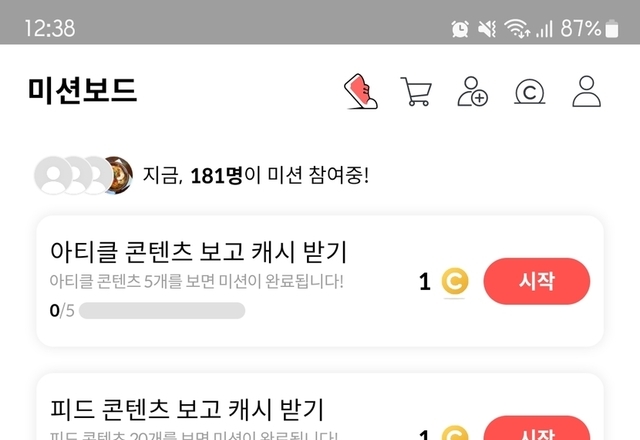Viewport: 640px width, 440px height.
Task: Tap the 미션보드 page title
Action: tap(82, 90)
